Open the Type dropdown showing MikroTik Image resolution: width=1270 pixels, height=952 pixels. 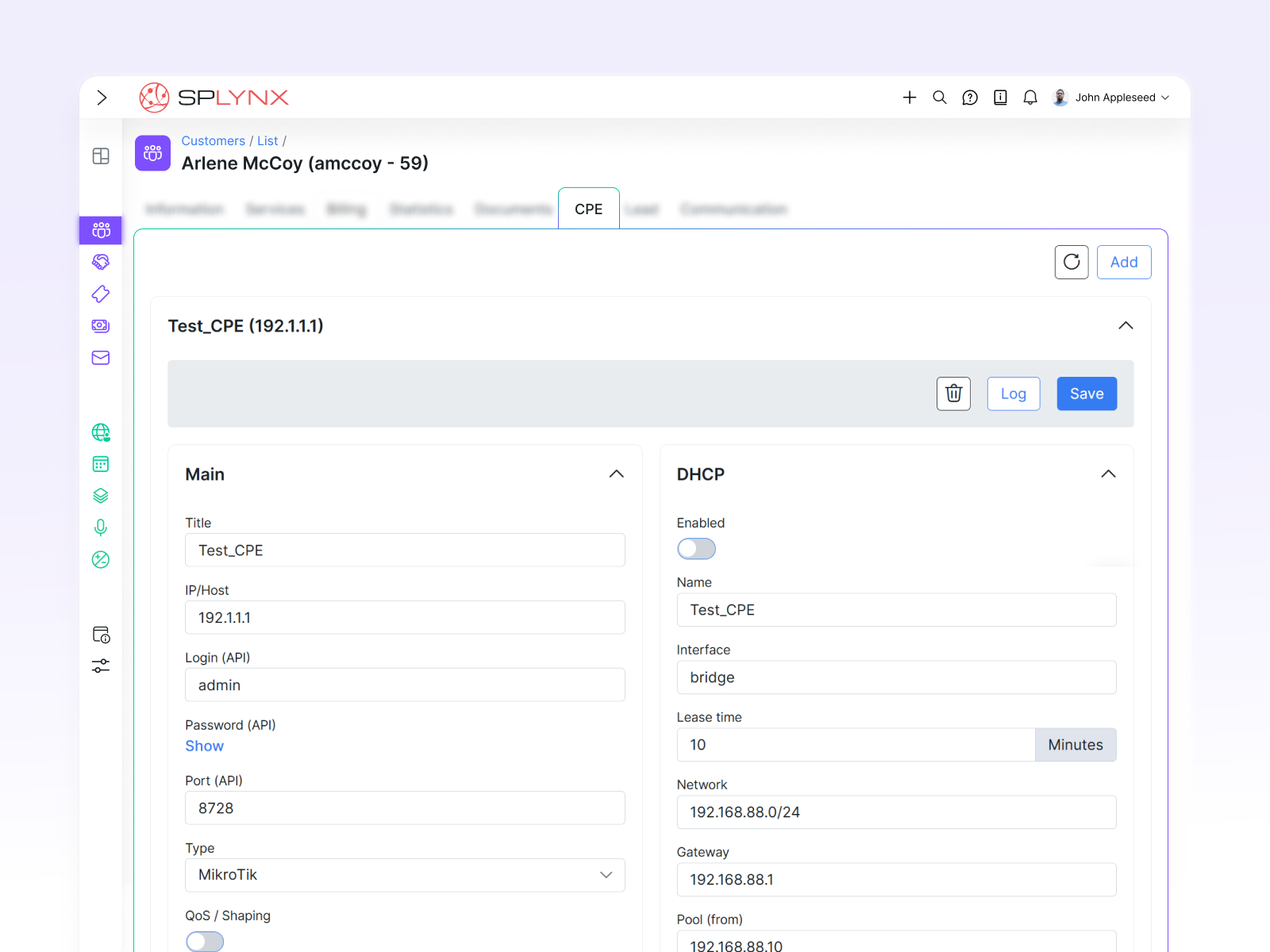coord(405,875)
